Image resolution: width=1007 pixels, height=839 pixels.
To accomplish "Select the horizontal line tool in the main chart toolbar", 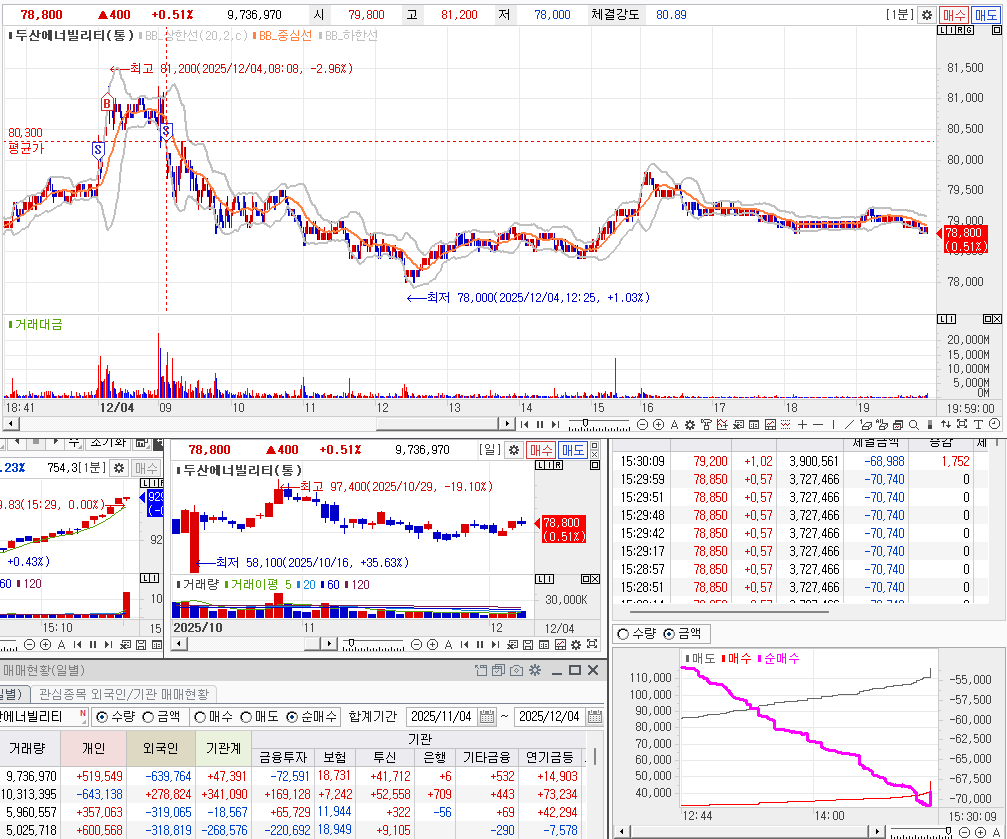I will coord(818,425).
